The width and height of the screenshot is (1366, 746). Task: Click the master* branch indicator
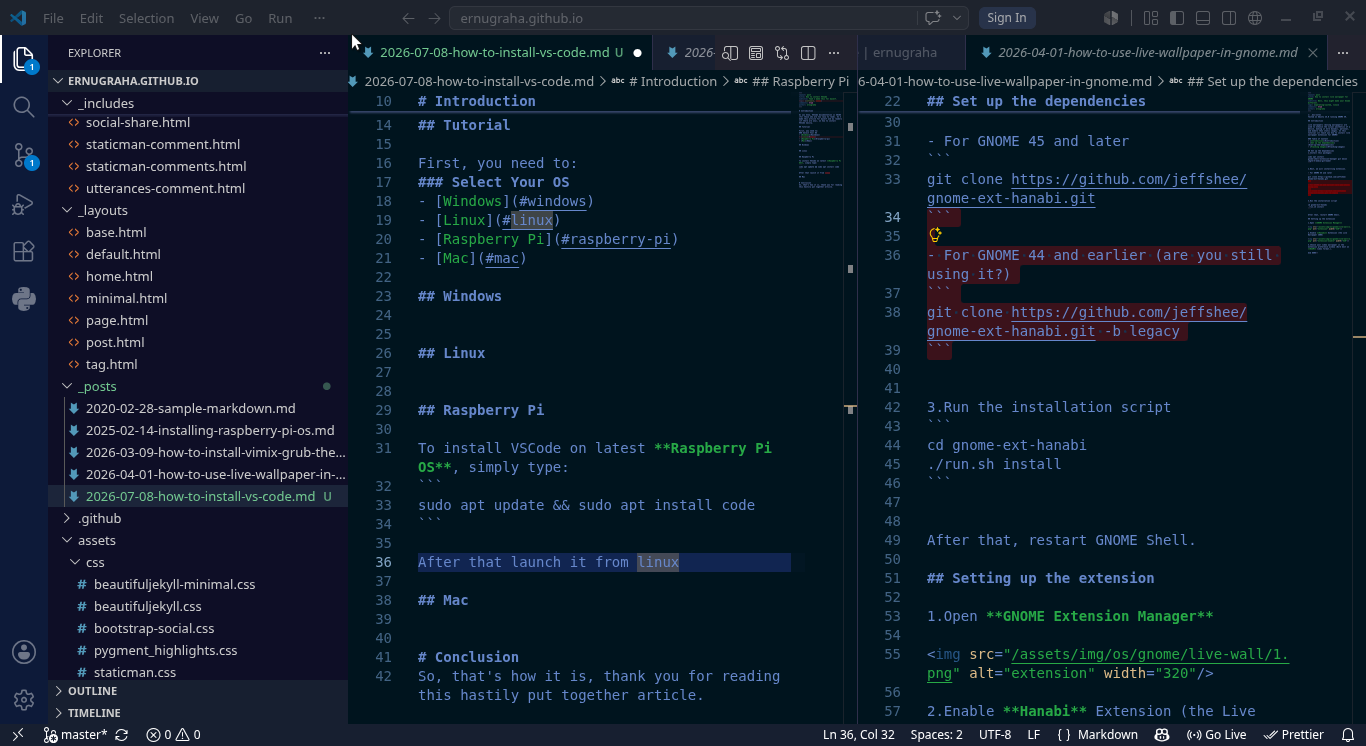(x=76, y=735)
